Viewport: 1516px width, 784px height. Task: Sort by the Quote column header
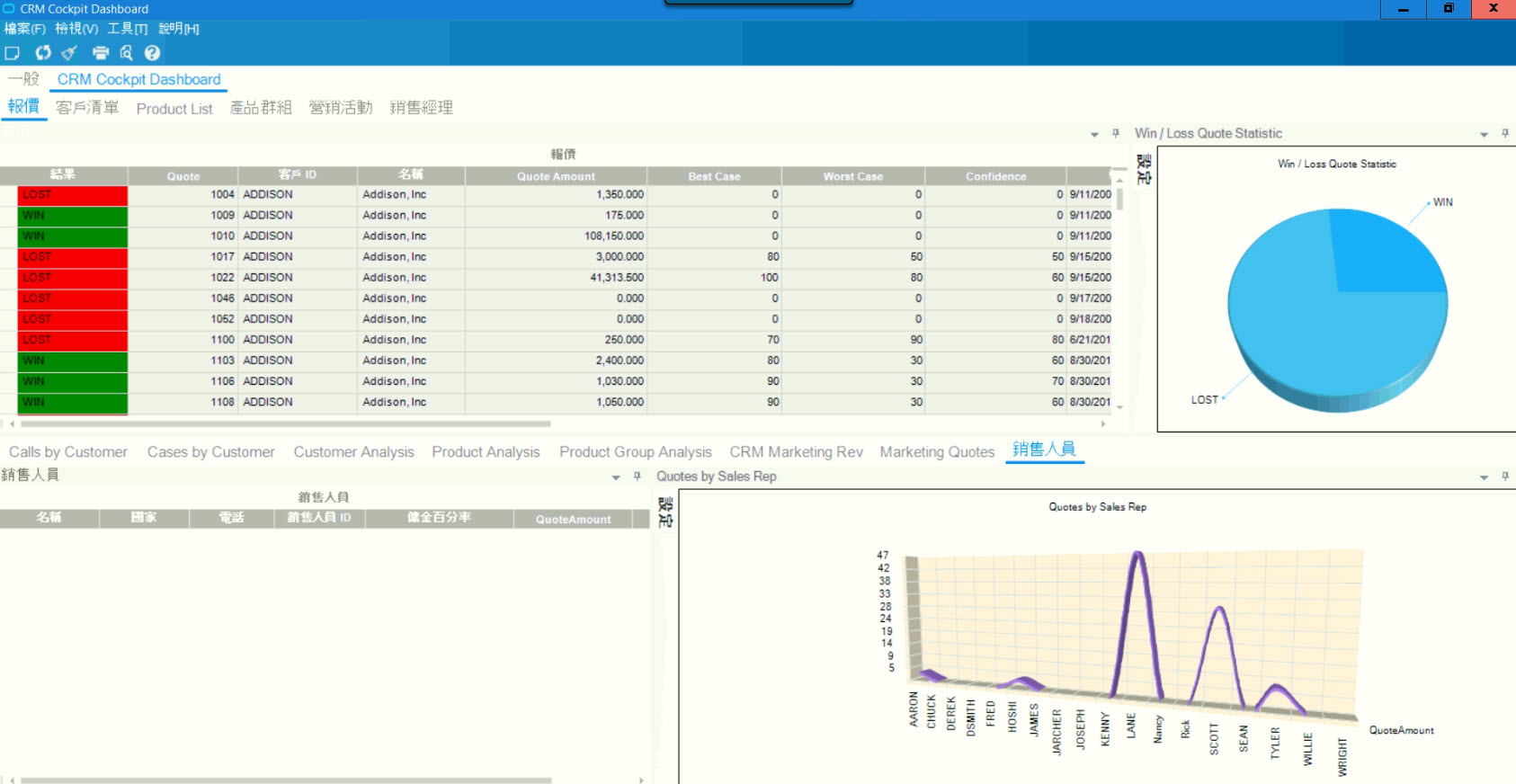(x=183, y=176)
